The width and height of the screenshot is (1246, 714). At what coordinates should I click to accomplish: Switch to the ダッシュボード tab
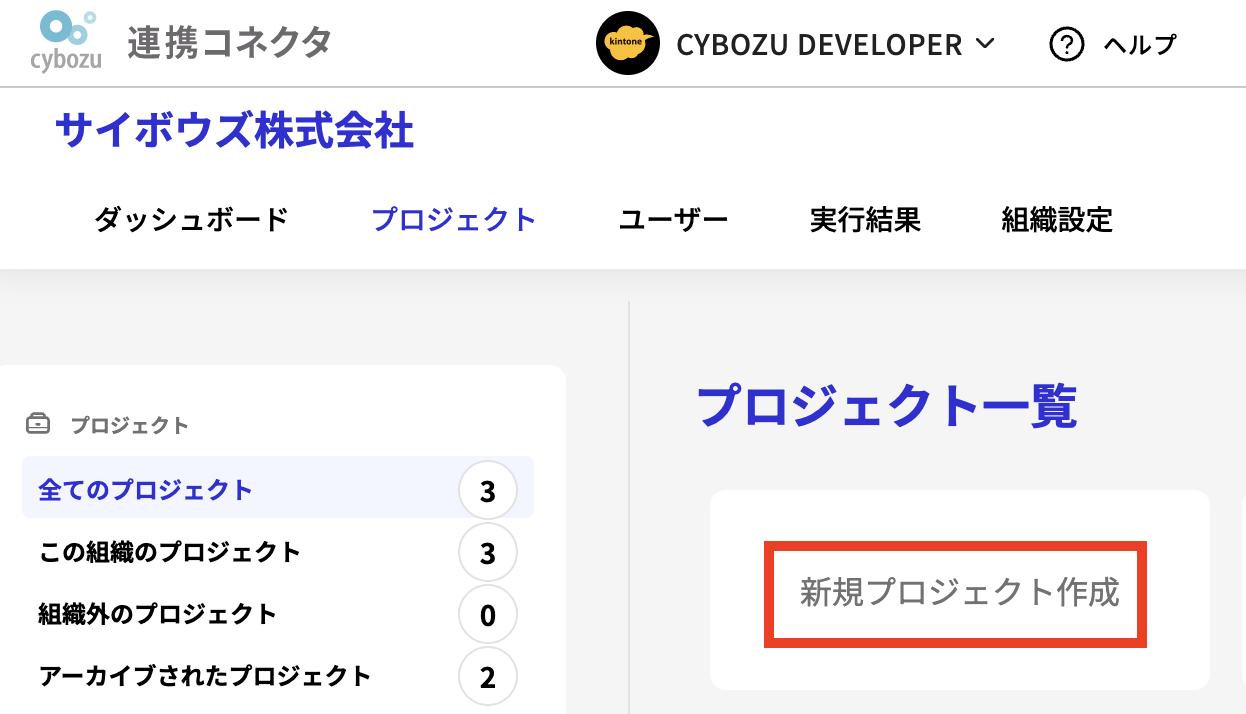click(x=191, y=219)
